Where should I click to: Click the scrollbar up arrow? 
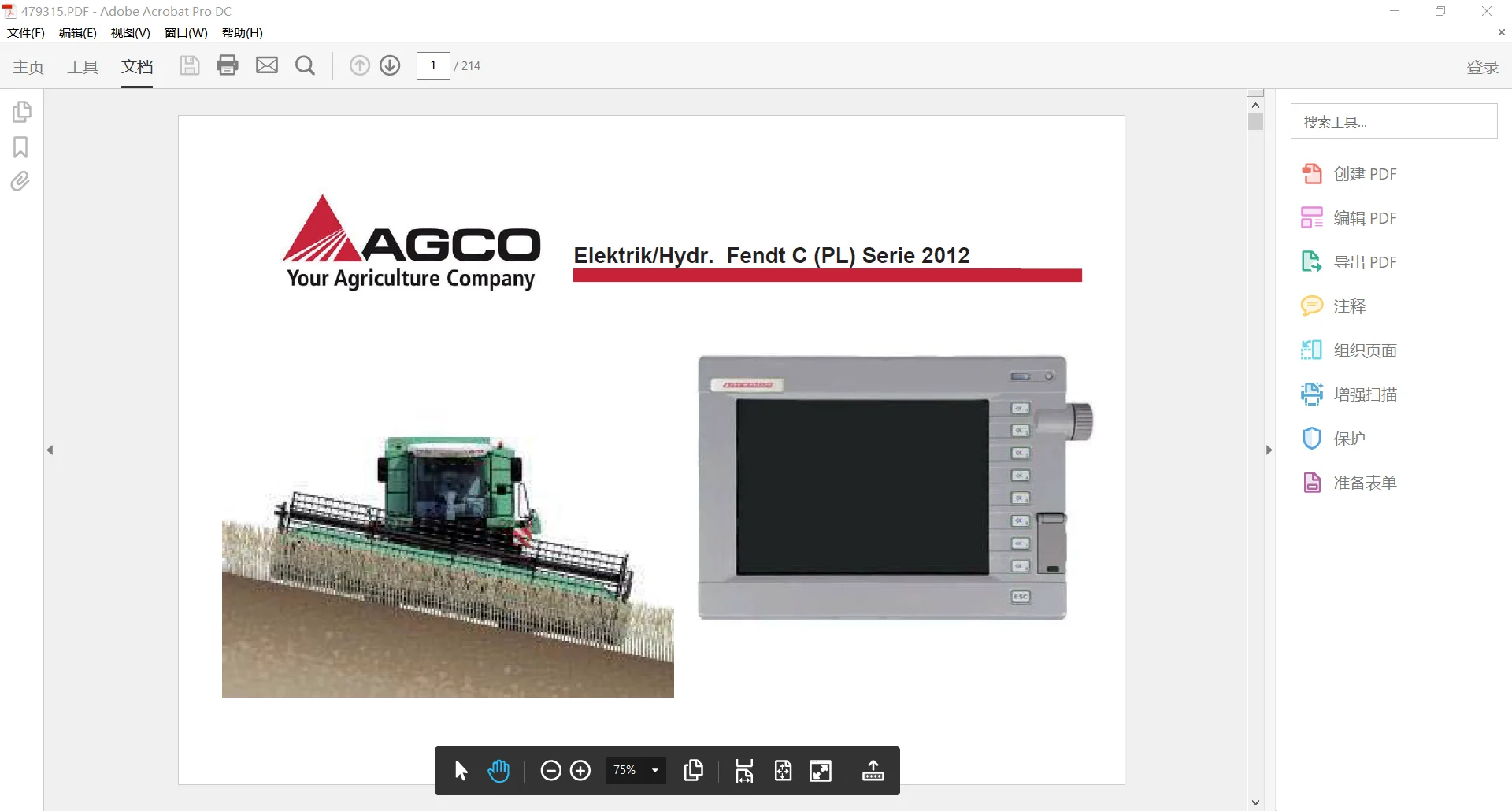coord(1256,105)
